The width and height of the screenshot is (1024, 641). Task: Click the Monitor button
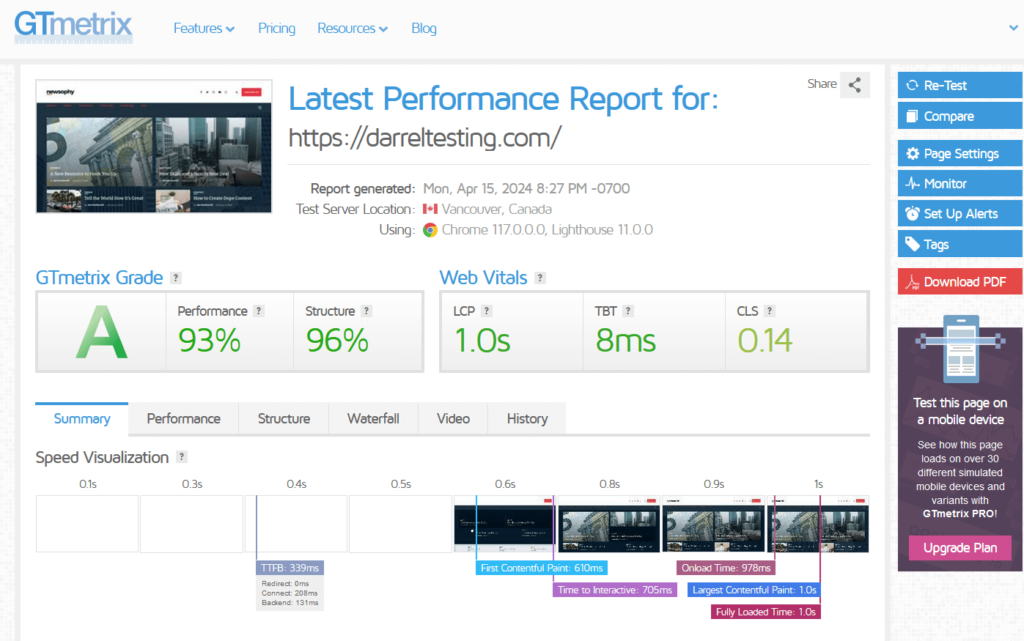(x=960, y=183)
